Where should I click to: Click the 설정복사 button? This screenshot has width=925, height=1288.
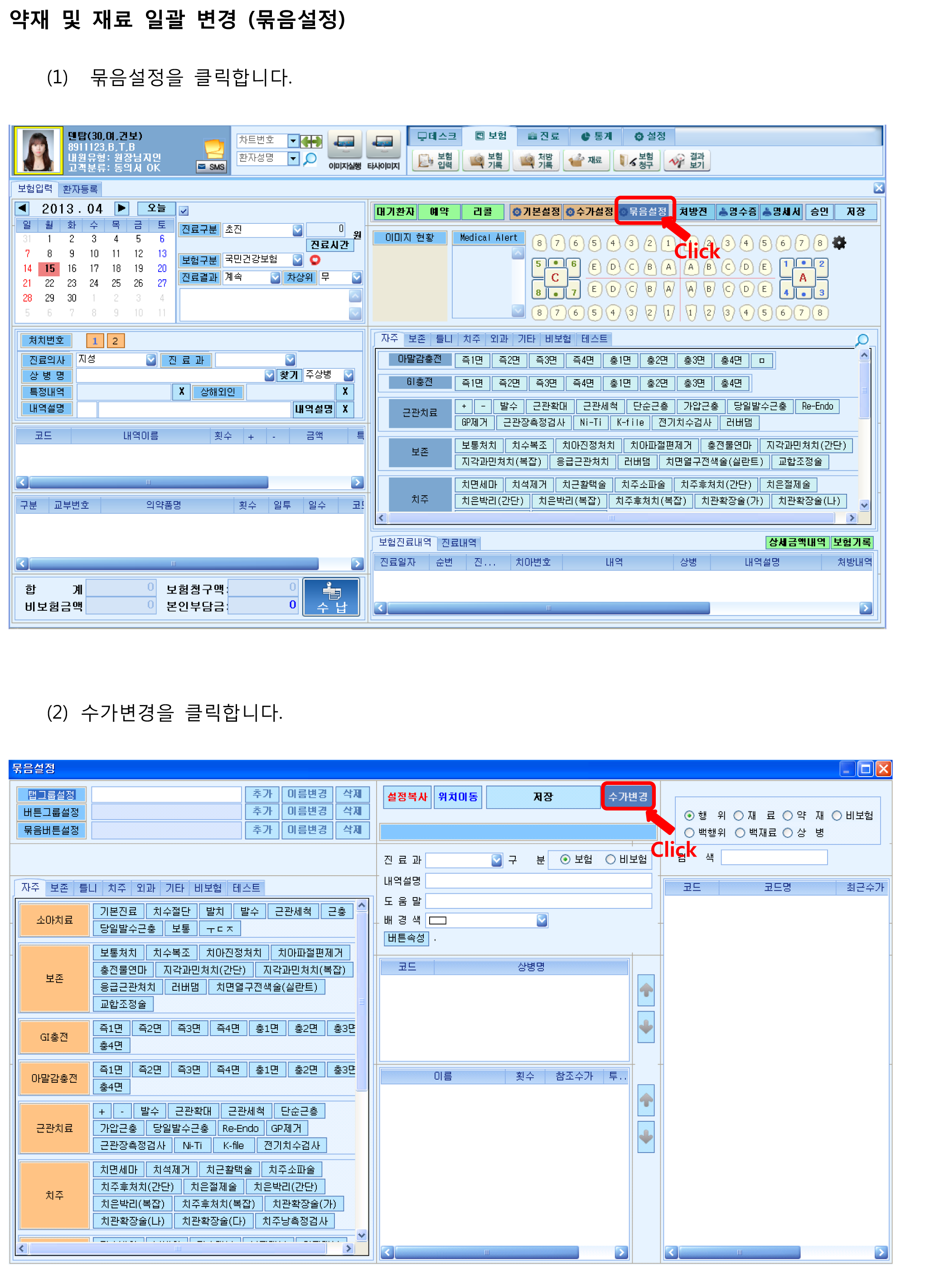point(407,797)
